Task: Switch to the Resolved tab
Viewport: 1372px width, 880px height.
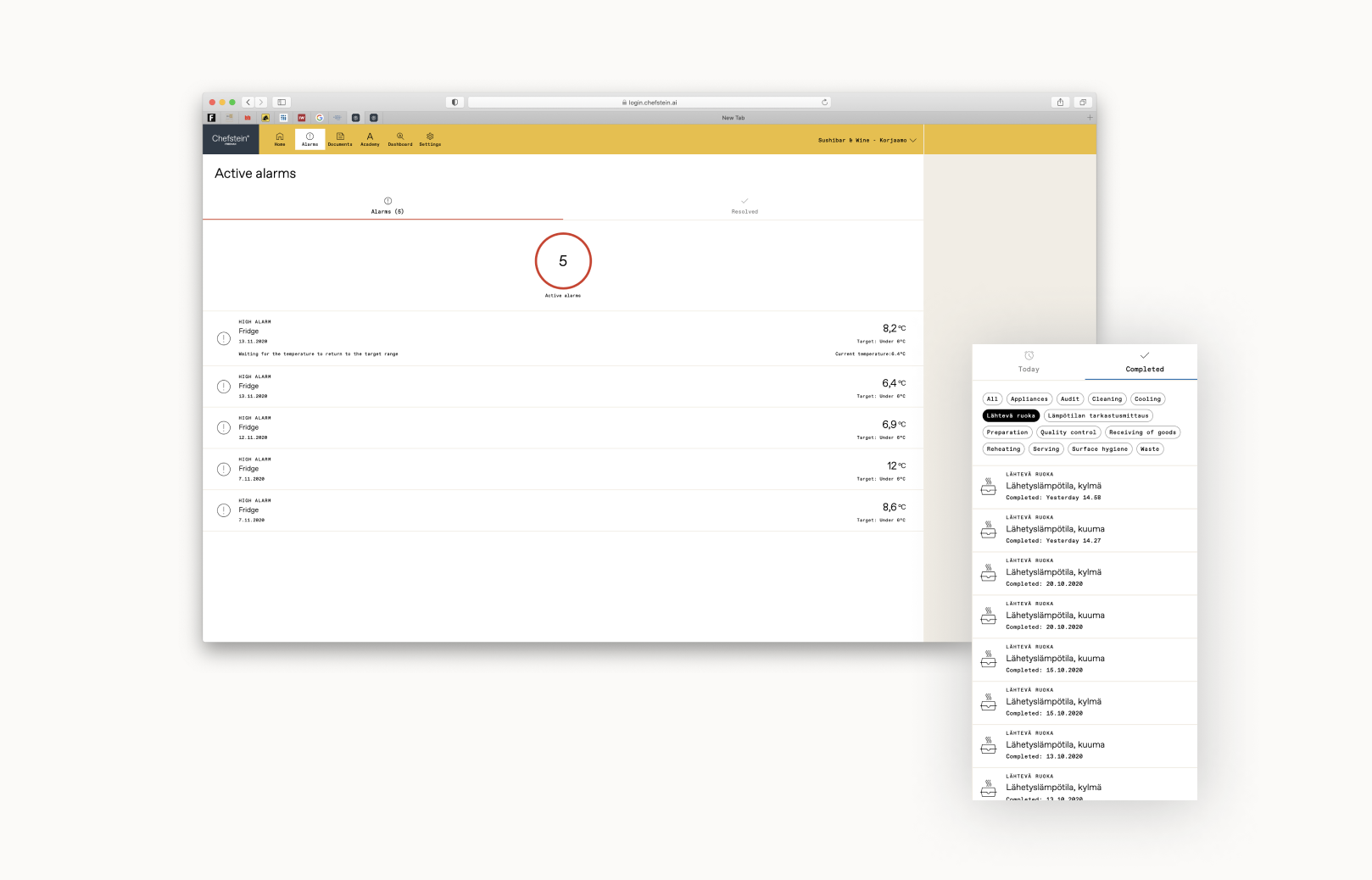Action: 744,206
